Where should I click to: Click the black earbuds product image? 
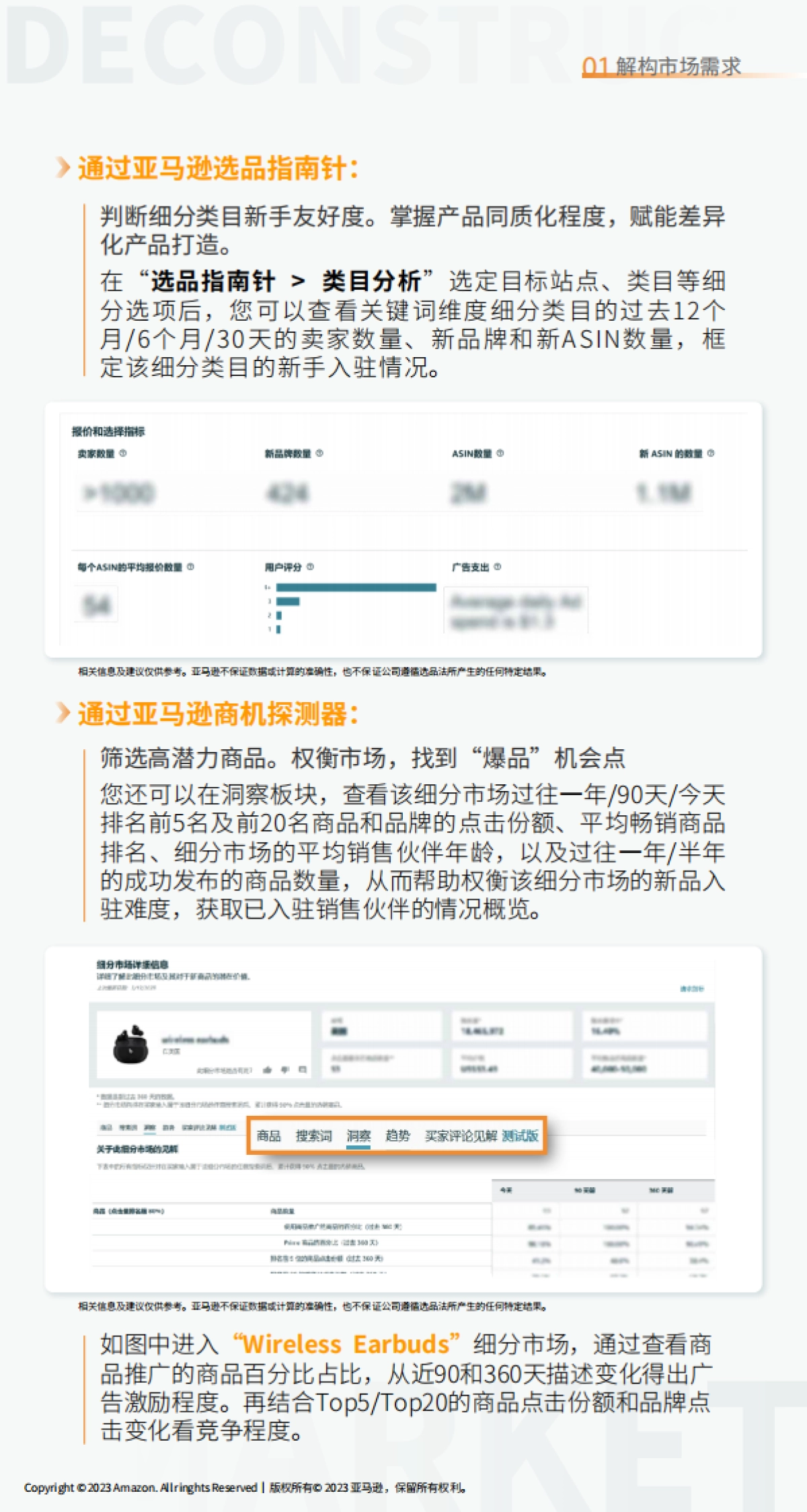pyautogui.click(x=130, y=1045)
